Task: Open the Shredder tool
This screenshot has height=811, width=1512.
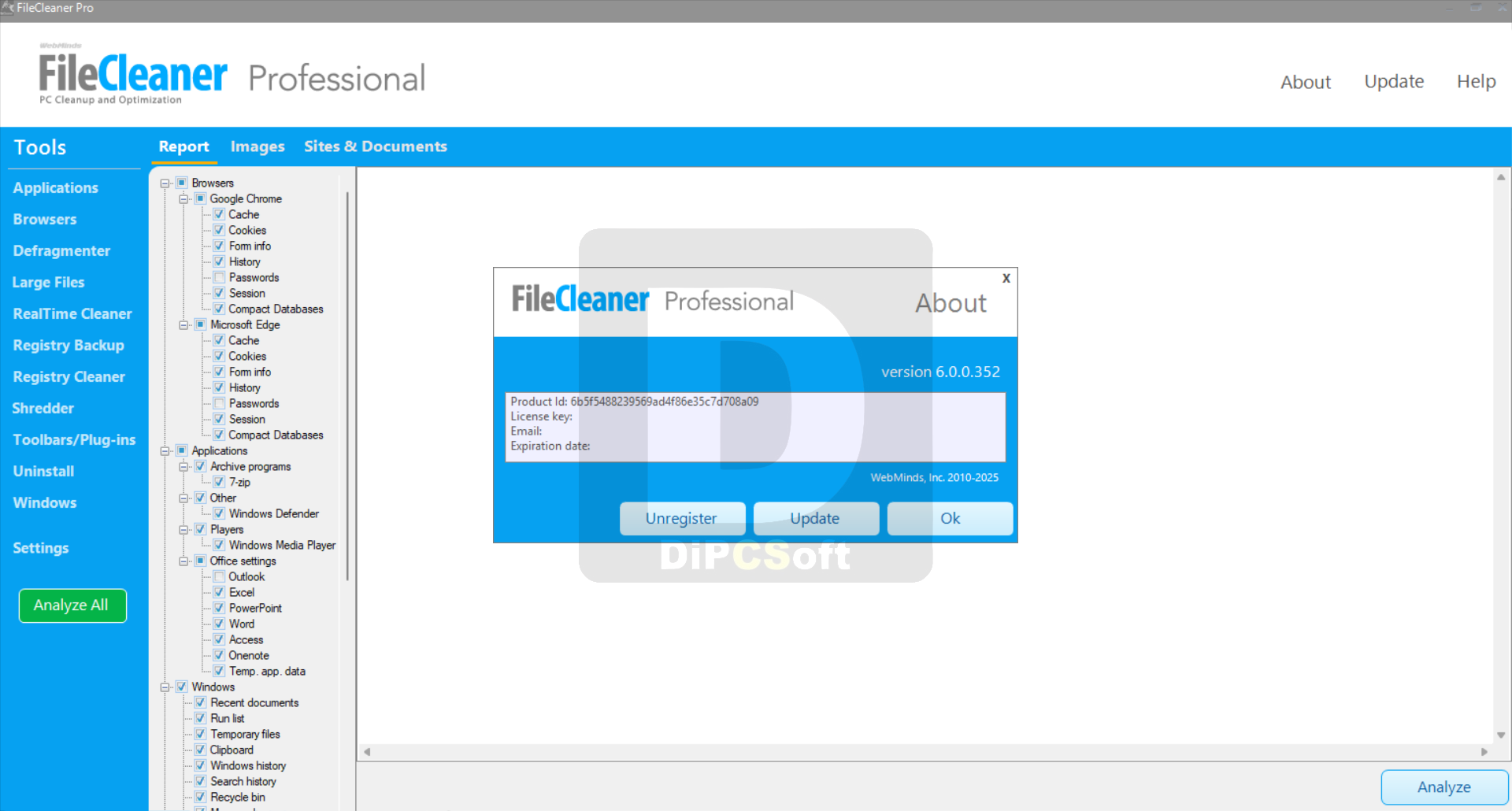Action: point(43,409)
